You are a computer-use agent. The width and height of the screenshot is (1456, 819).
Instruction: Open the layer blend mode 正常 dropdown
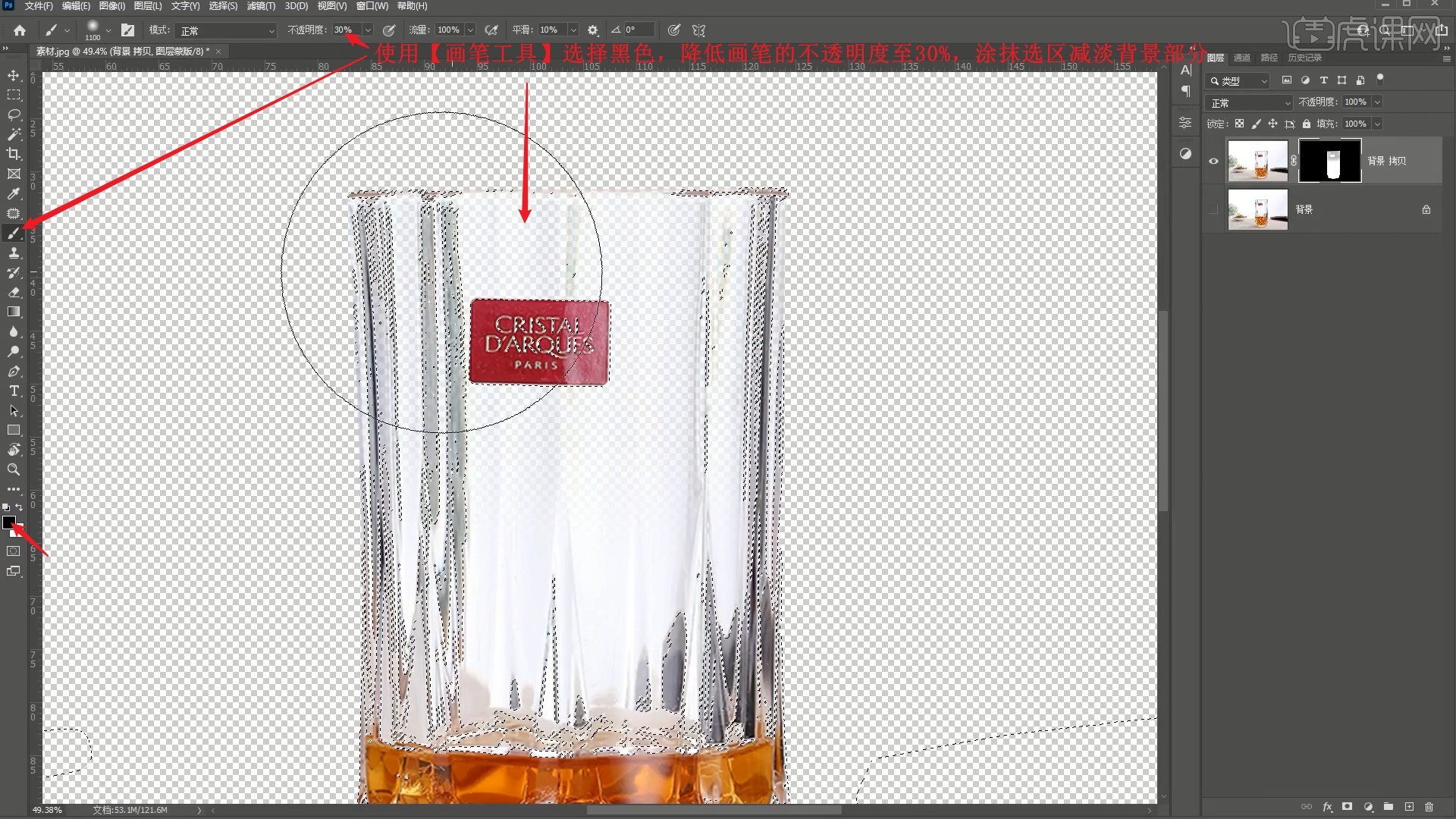[x=1248, y=102]
